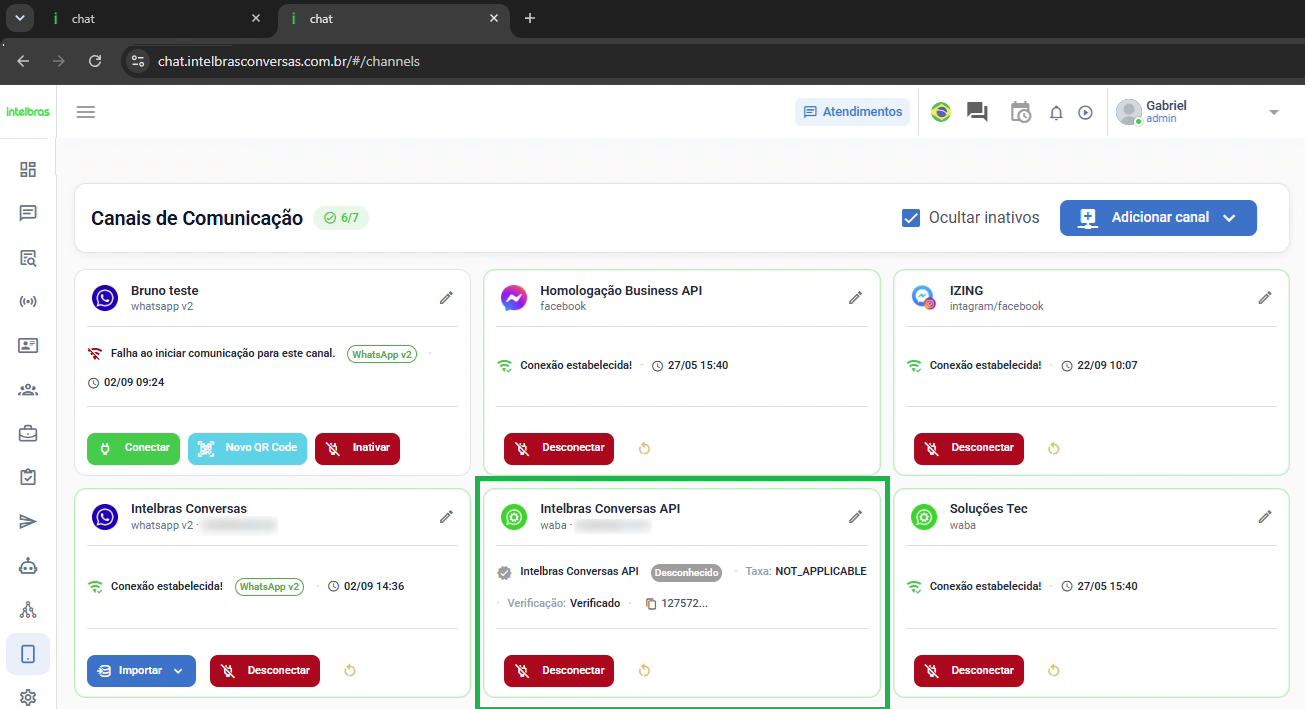The height and width of the screenshot is (709, 1308).
Task: Edit the Bruno teste channel
Action: [446, 298]
